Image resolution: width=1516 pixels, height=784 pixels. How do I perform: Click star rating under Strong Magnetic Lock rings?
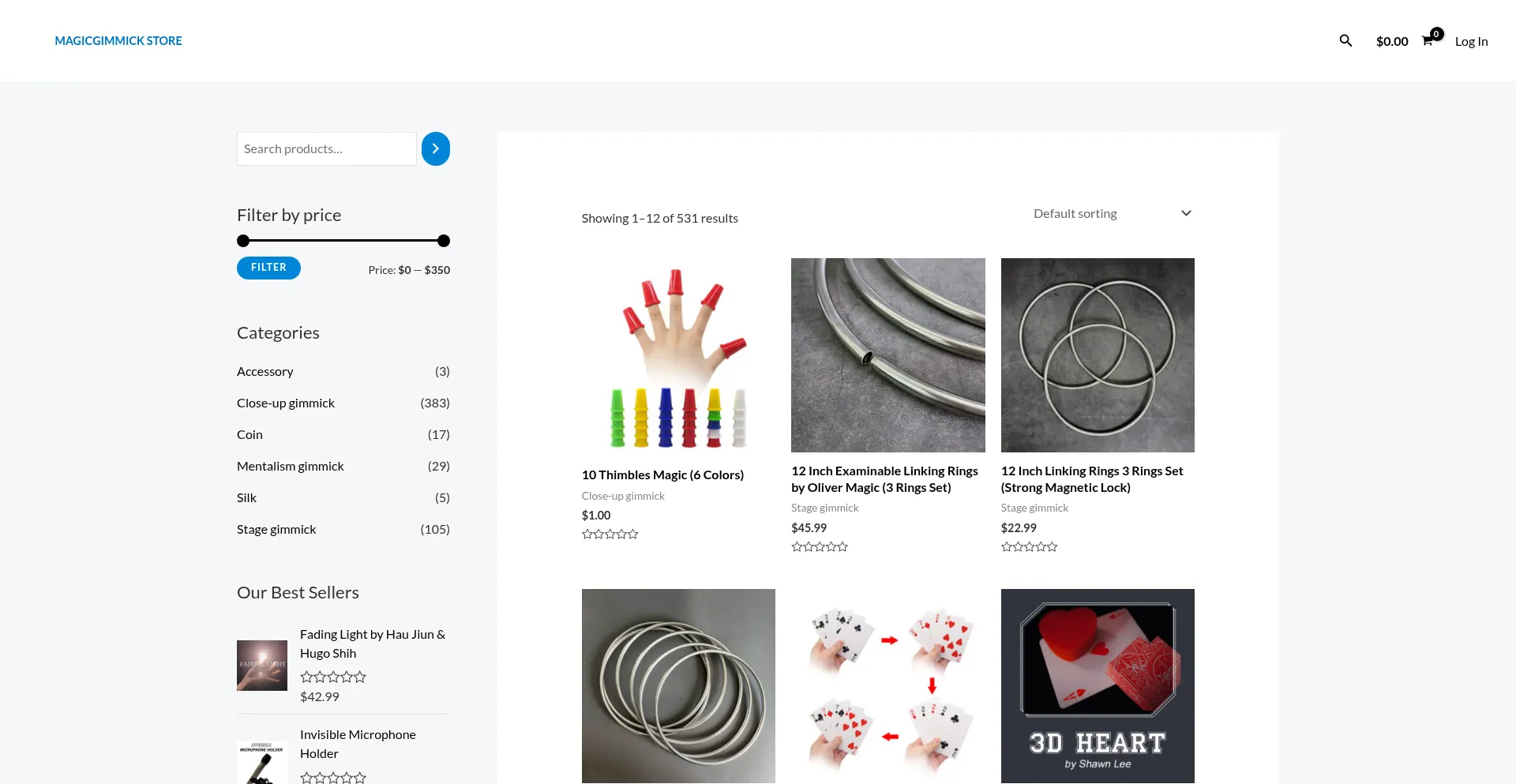(1029, 547)
